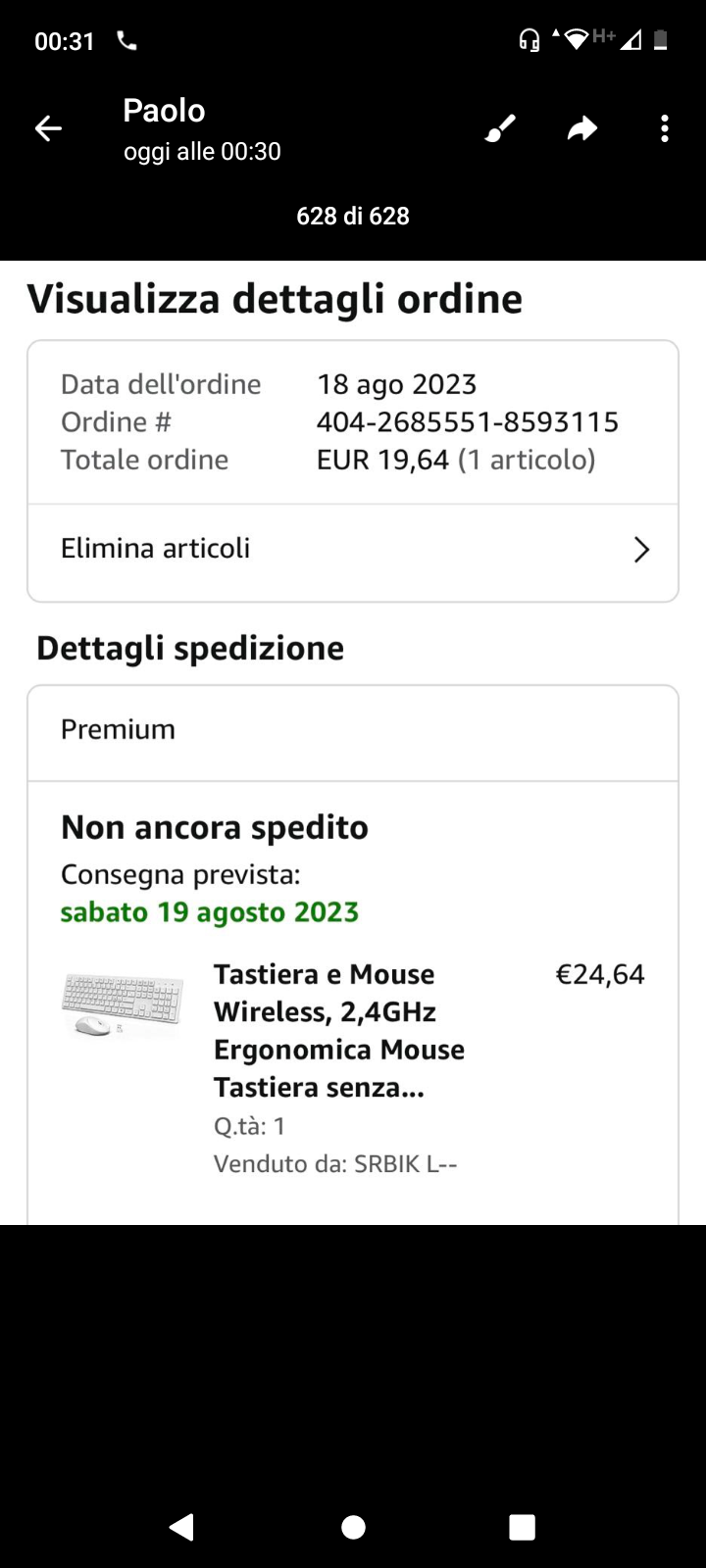Open the paintbrush edit tool

pos(500,128)
